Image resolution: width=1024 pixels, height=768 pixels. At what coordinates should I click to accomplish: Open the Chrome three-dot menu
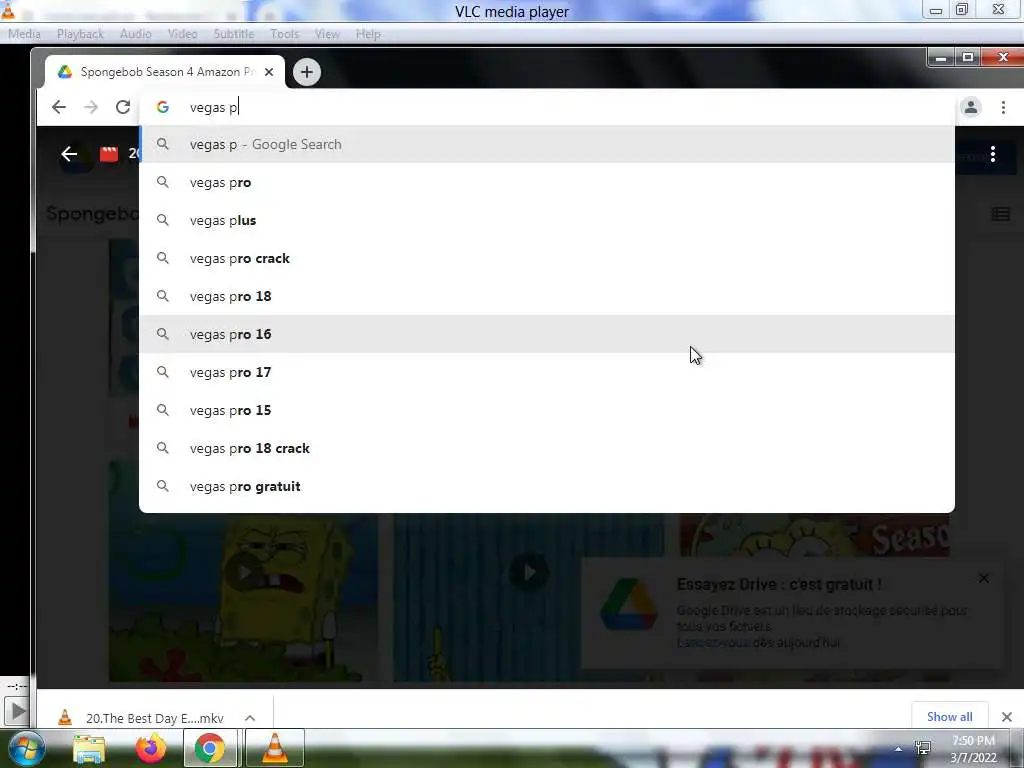(1003, 107)
